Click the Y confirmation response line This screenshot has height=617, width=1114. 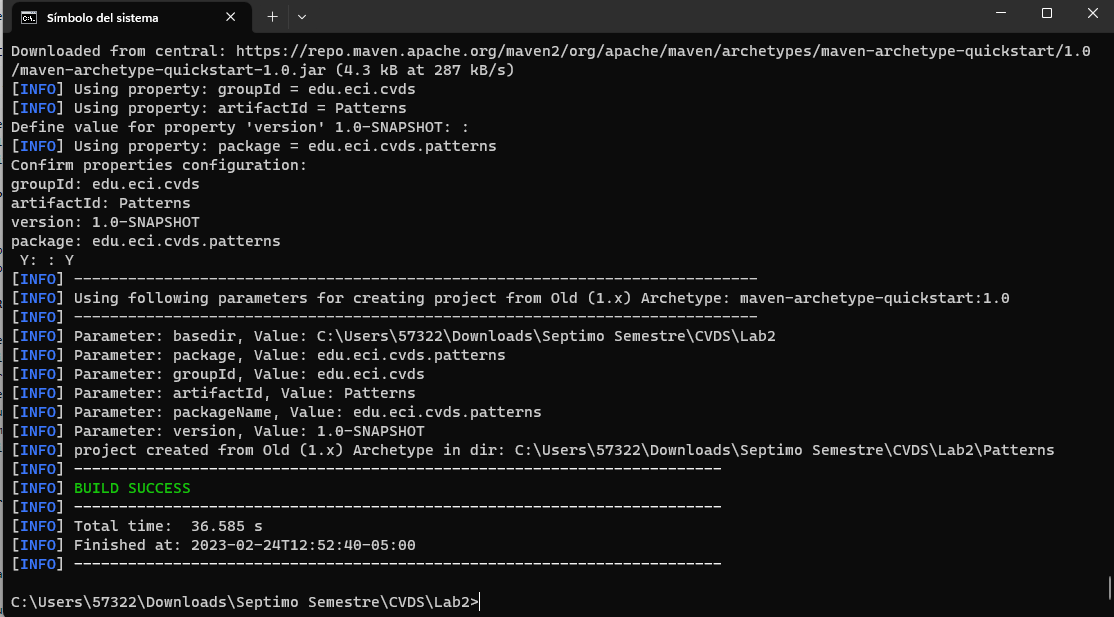(x=40, y=259)
